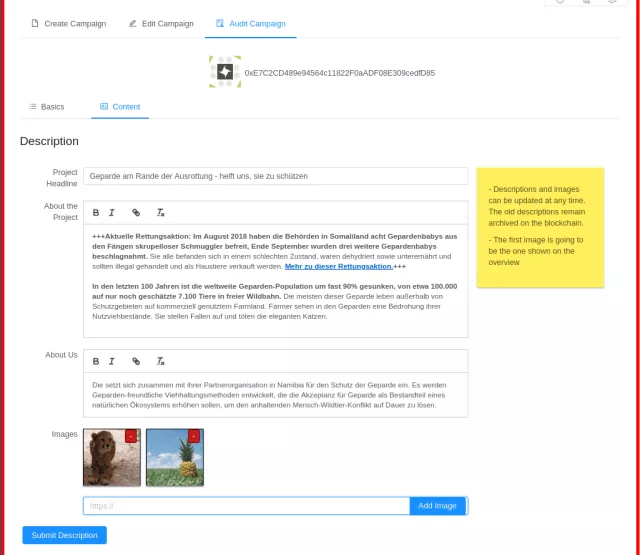The width and height of the screenshot is (640, 555).
Task: Remove the pineapple image
Action: click(x=194, y=436)
